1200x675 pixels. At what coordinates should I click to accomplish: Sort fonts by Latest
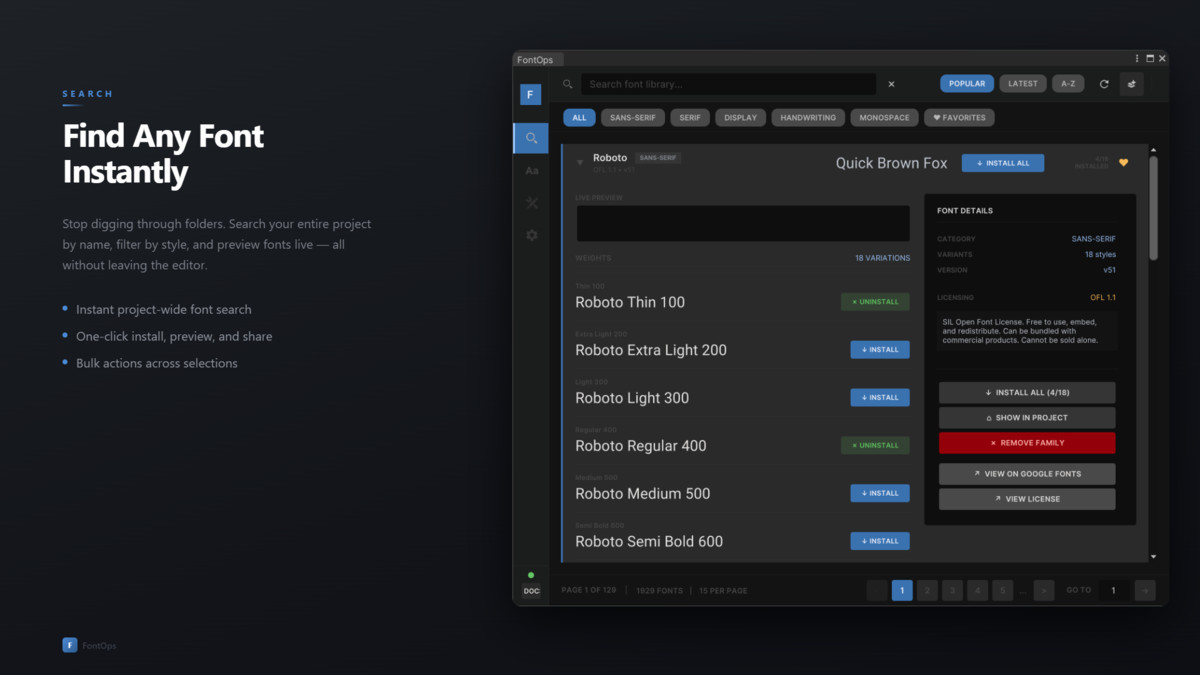[1023, 84]
